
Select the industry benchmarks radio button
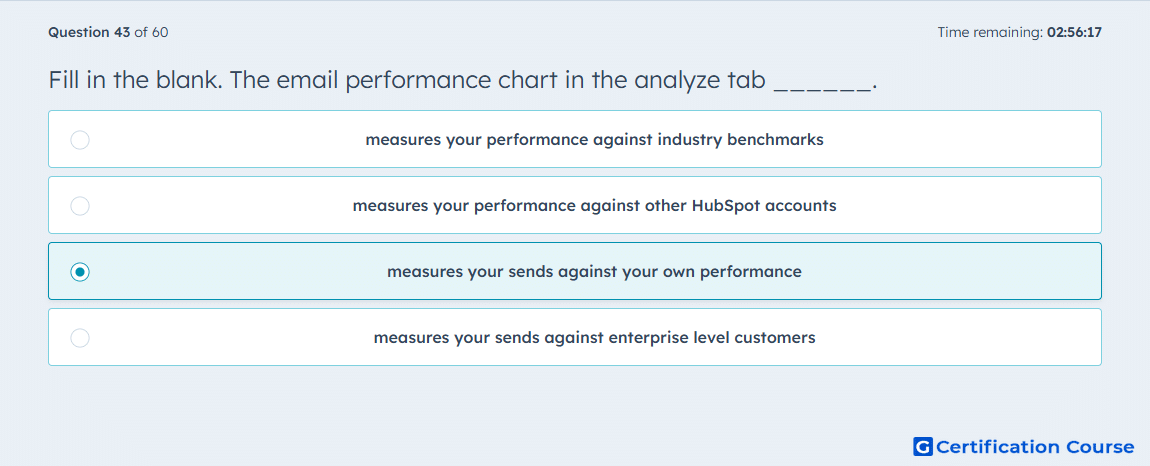[x=80, y=139]
